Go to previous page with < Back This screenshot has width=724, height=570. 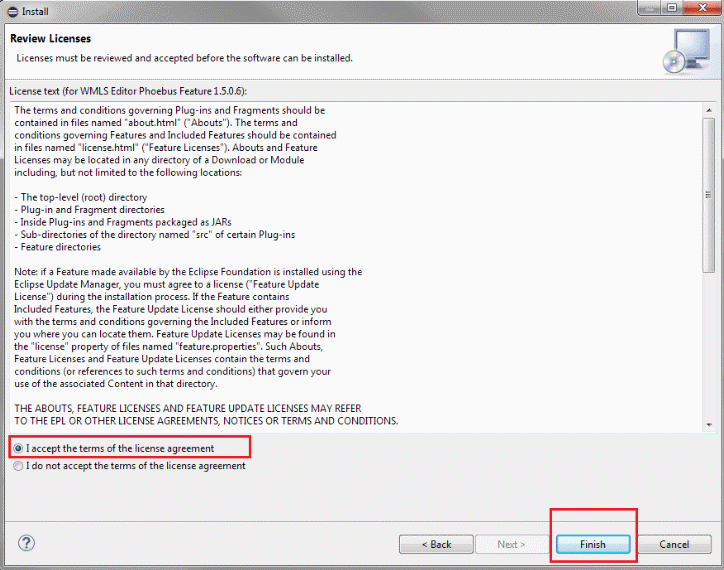[436, 544]
